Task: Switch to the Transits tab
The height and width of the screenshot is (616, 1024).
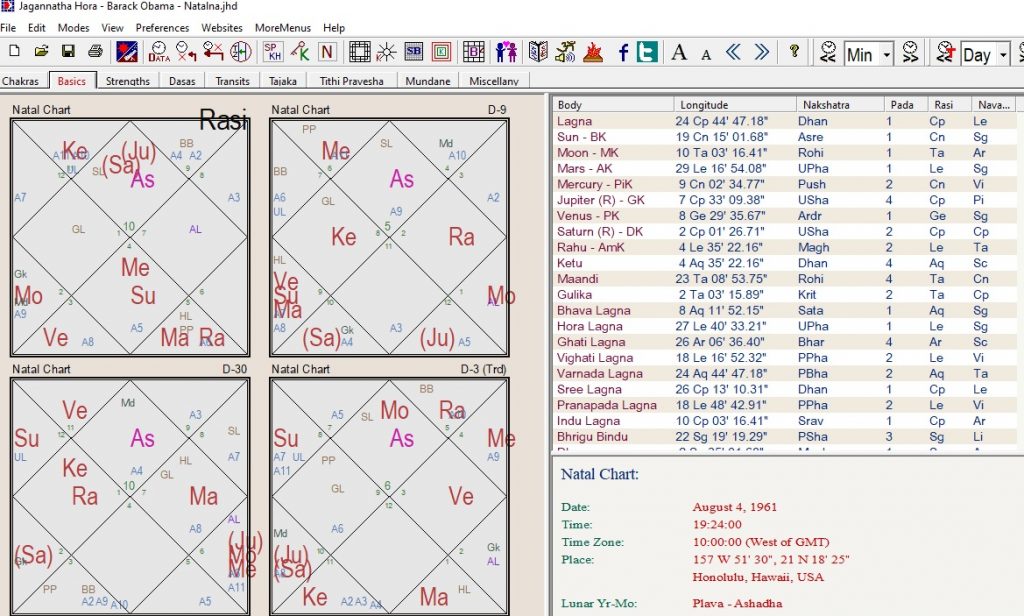Action: (x=232, y=81)
